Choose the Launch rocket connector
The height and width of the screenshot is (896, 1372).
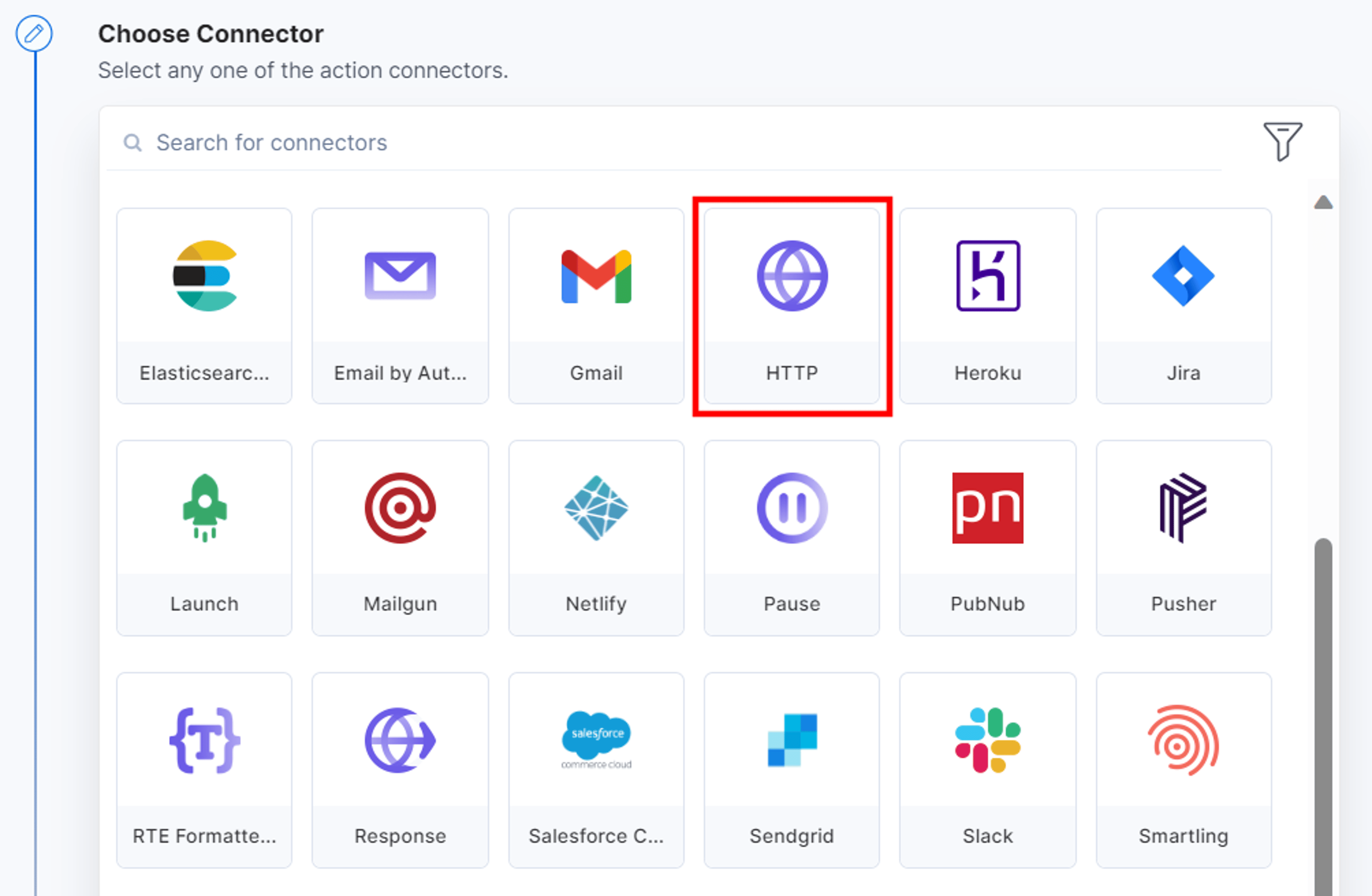tap(204, 538)
